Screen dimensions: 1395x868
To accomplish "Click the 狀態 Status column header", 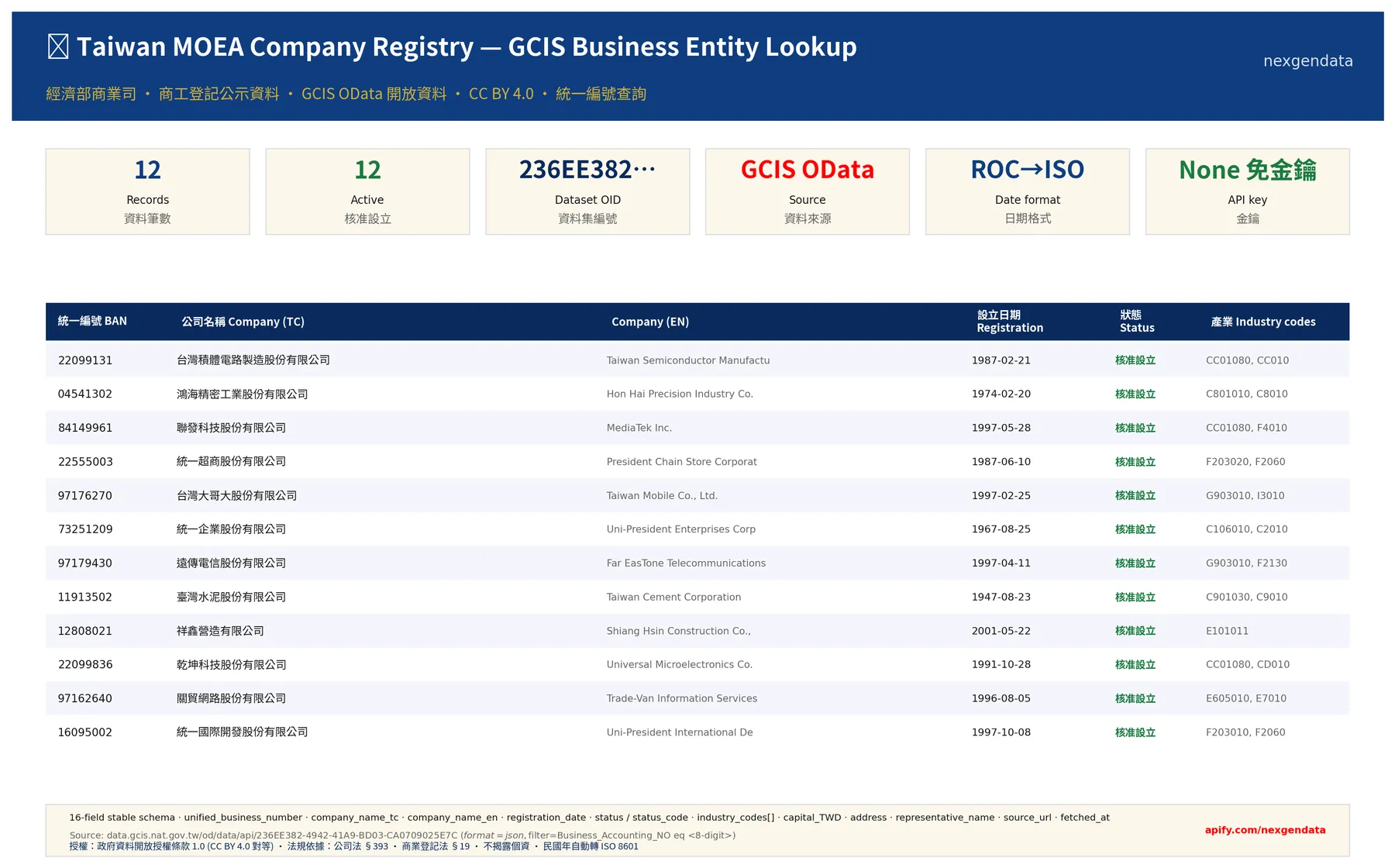I will coord(1137,322).
